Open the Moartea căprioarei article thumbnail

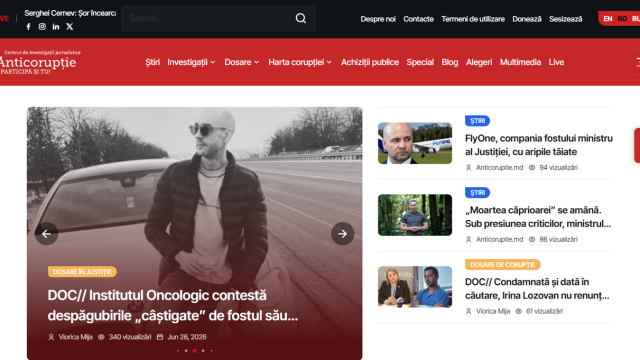[x=415, y=215]
